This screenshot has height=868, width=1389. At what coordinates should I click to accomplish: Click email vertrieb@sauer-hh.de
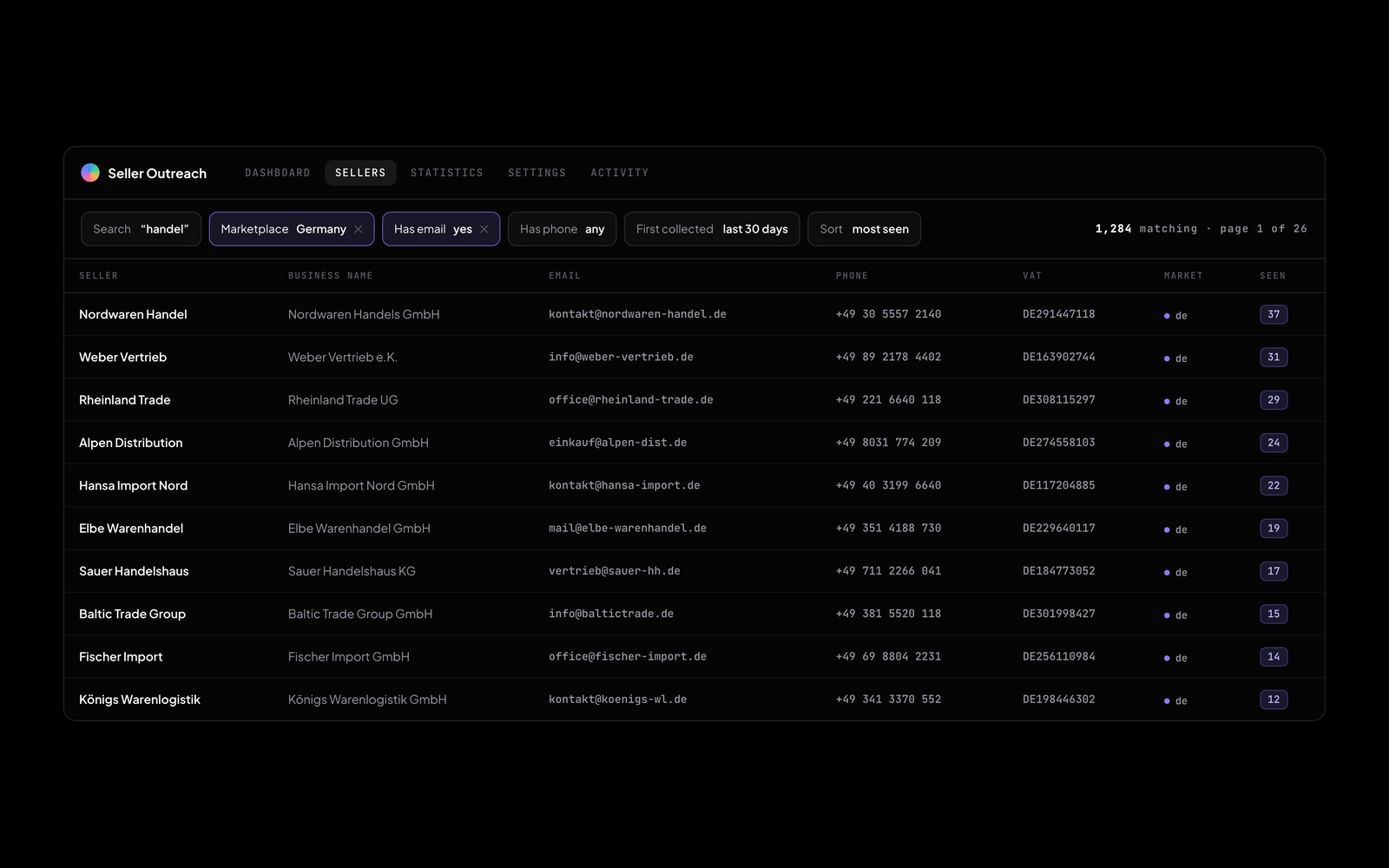[615, 571]
